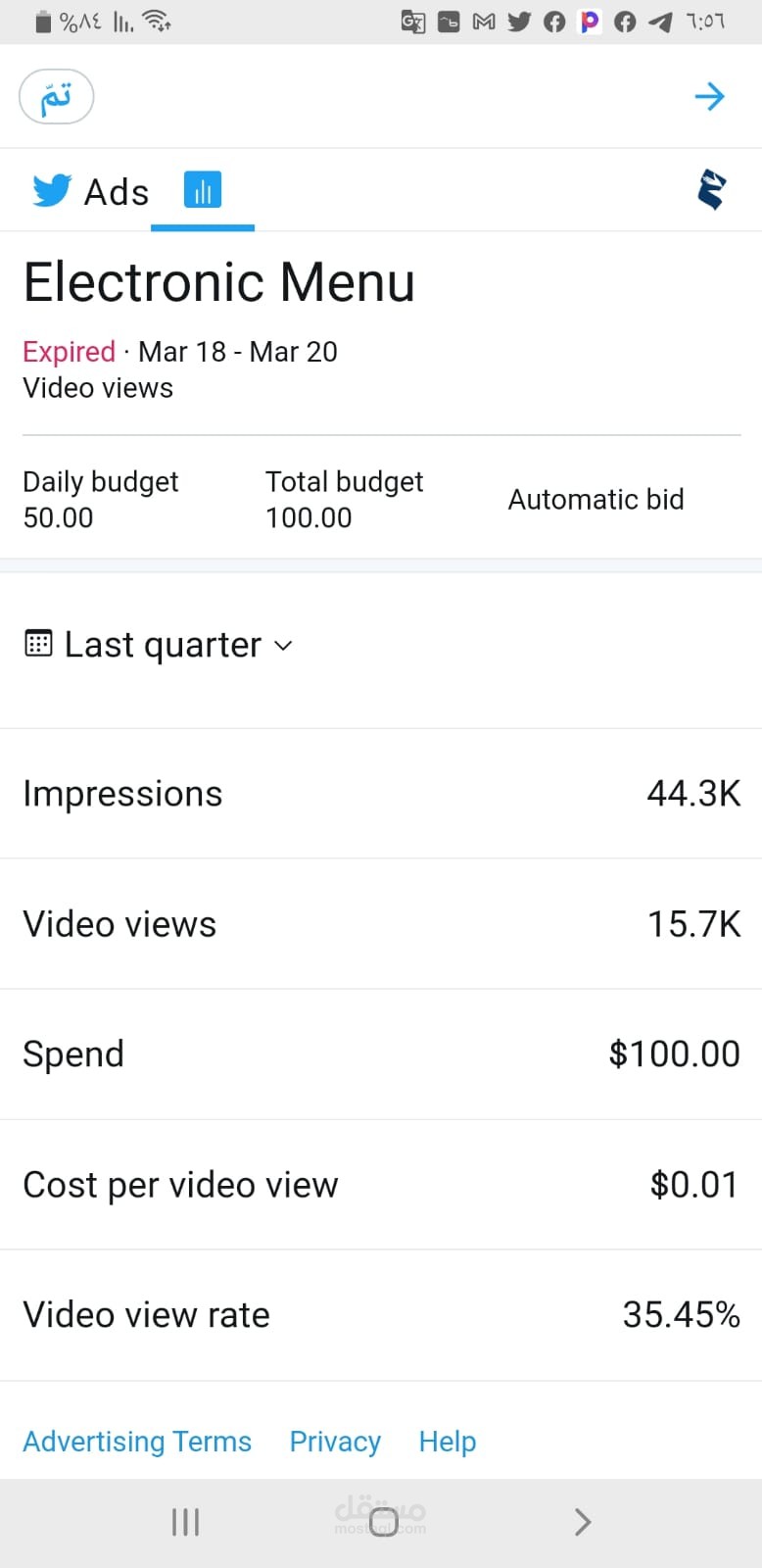This screenshot has width=762, height=1568.
Task: Tap the Gmail notification icon in status bar
Action: click(484, 22)
